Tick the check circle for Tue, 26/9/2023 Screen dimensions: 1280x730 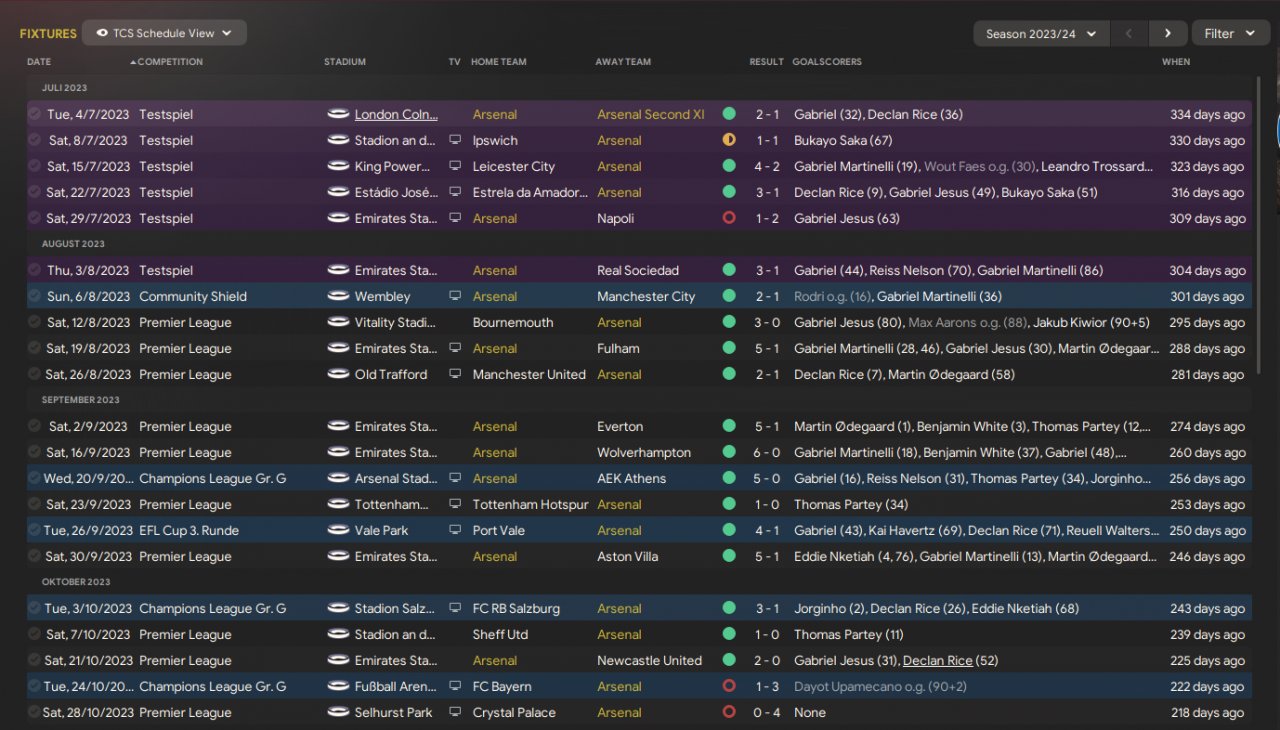35,531
